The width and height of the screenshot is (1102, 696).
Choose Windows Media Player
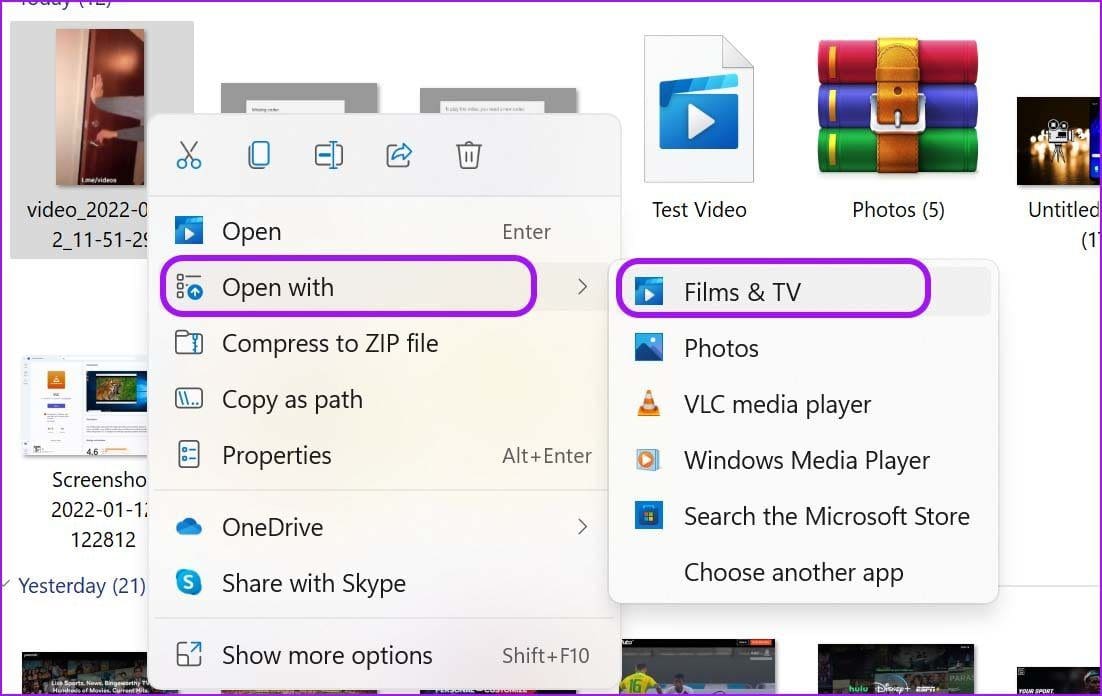(803, 460)
